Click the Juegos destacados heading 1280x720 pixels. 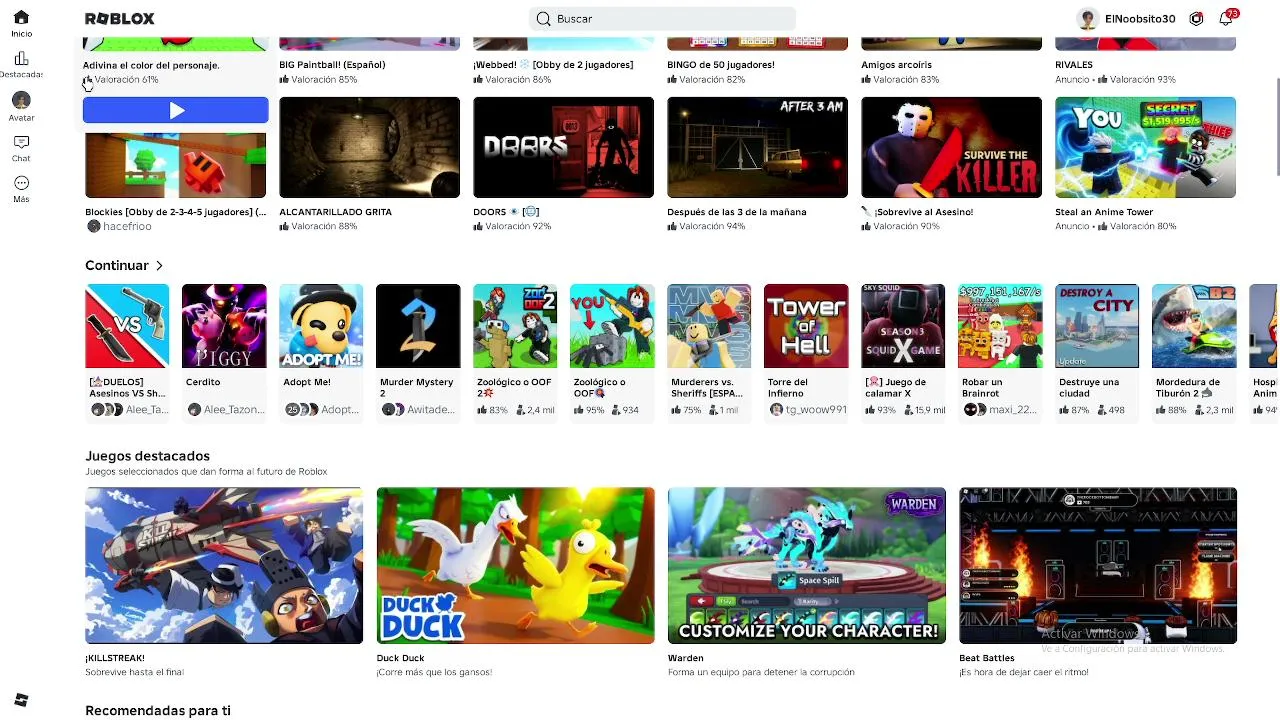point(147,456)
